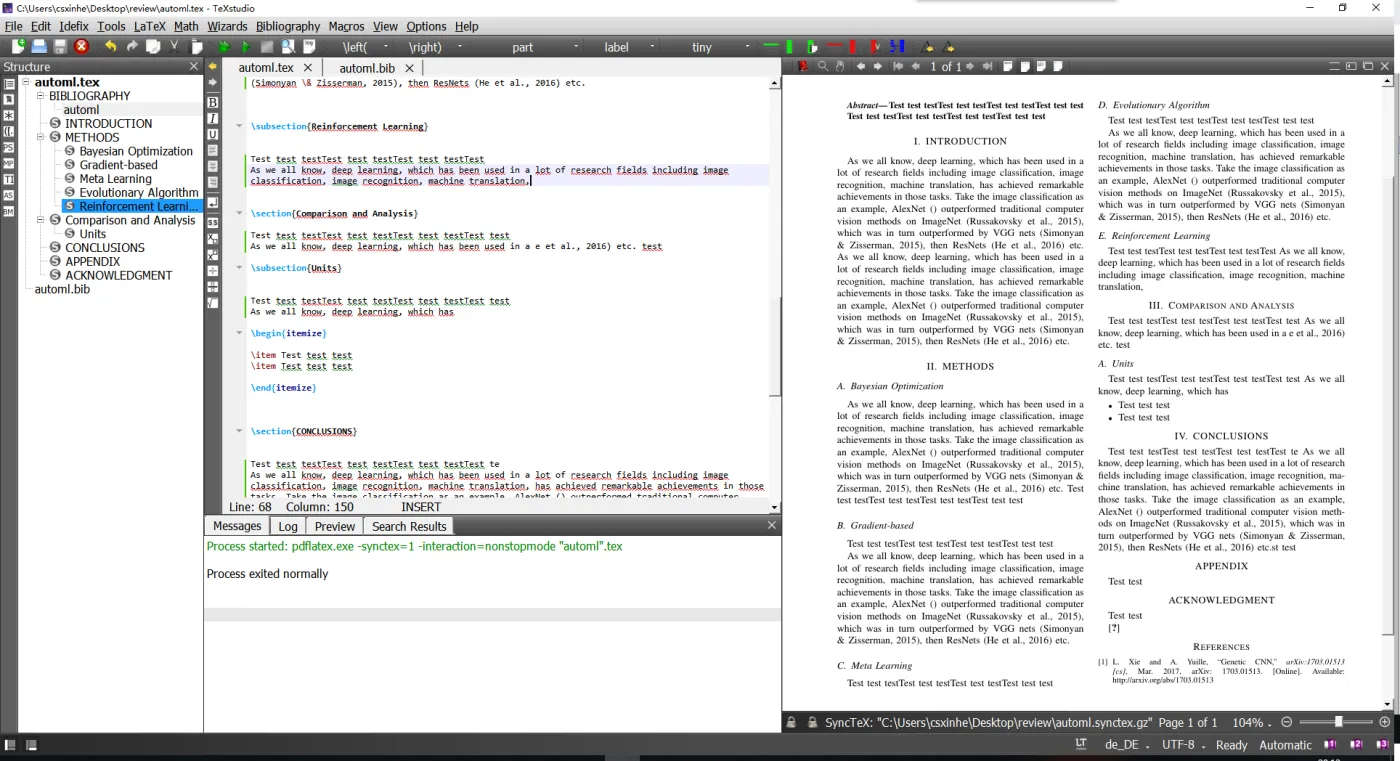Image resolution: width=1400 pixels, height=761 pixels.
Task: Click the Open file toolbar icon
Action: pos(39,46)
